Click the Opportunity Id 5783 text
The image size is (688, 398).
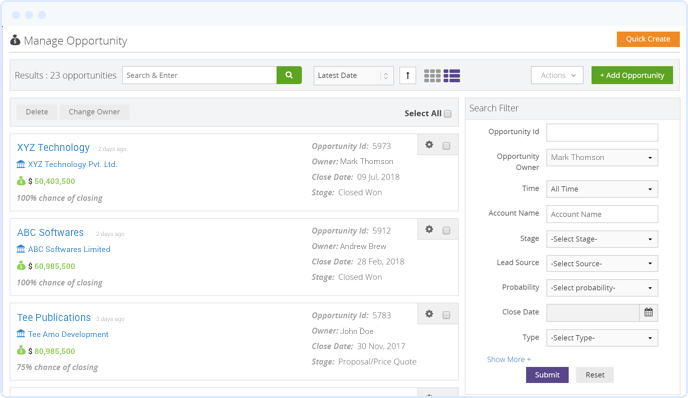(x=351, y=316)
